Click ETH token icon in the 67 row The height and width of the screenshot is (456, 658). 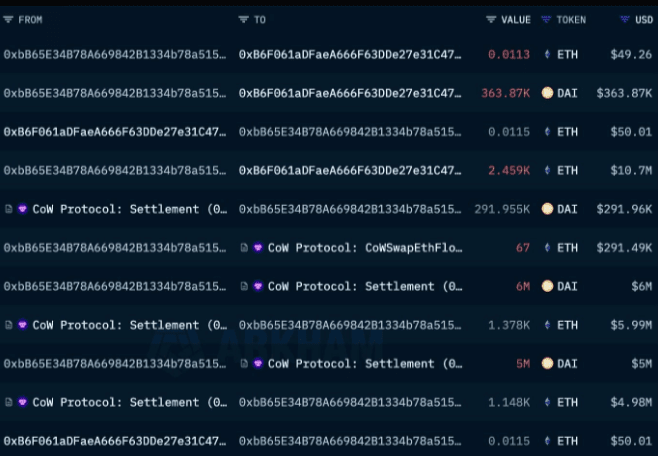tap(547, 248)
